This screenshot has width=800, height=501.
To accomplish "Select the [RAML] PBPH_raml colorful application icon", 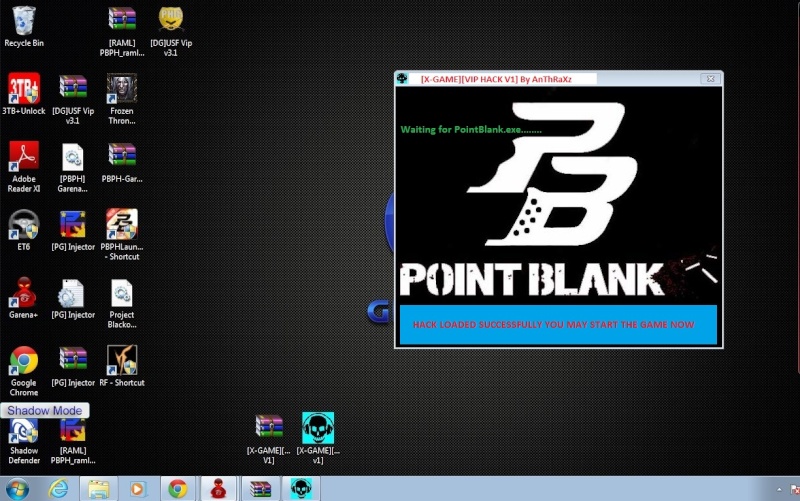I will pos(73,430).
